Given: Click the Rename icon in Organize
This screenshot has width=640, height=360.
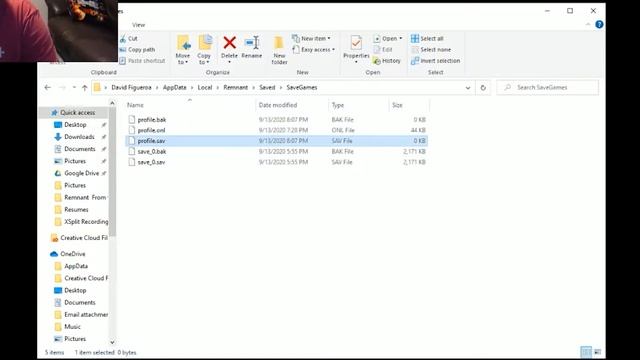Looking at the screenshot, I should click(x=252, y=43).
